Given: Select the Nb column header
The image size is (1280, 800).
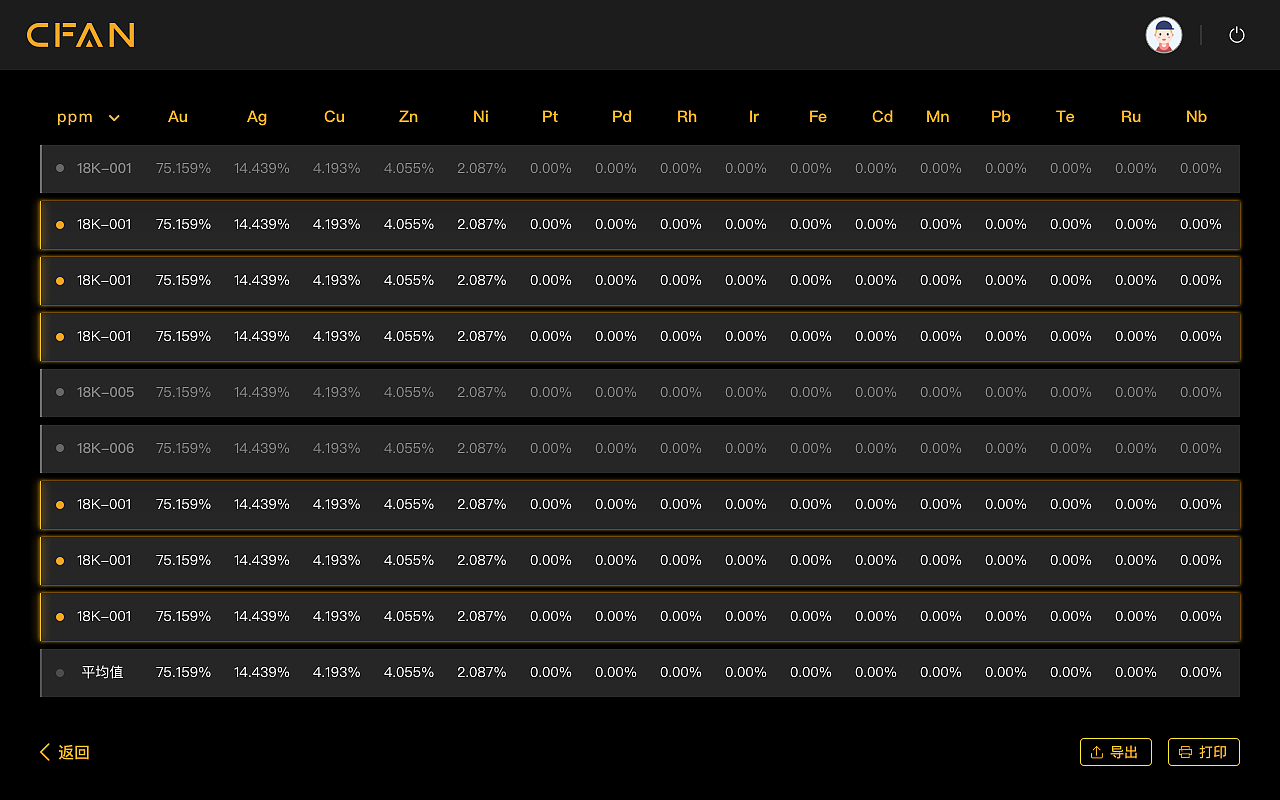Looking at the screenshot, I should click(x=1196, y=117).
